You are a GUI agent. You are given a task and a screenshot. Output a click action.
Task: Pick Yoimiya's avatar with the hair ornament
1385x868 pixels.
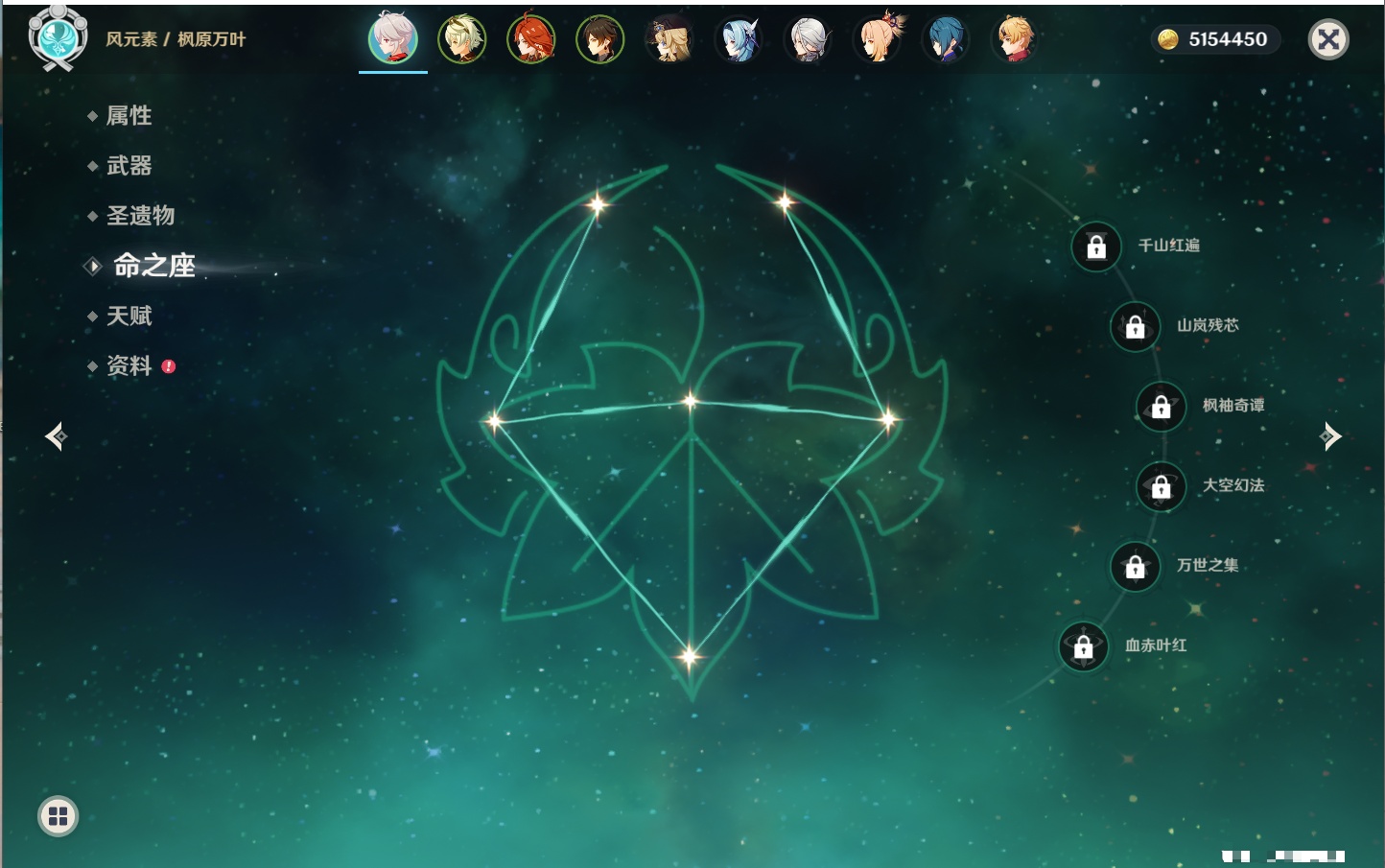(x=878, y=40)
